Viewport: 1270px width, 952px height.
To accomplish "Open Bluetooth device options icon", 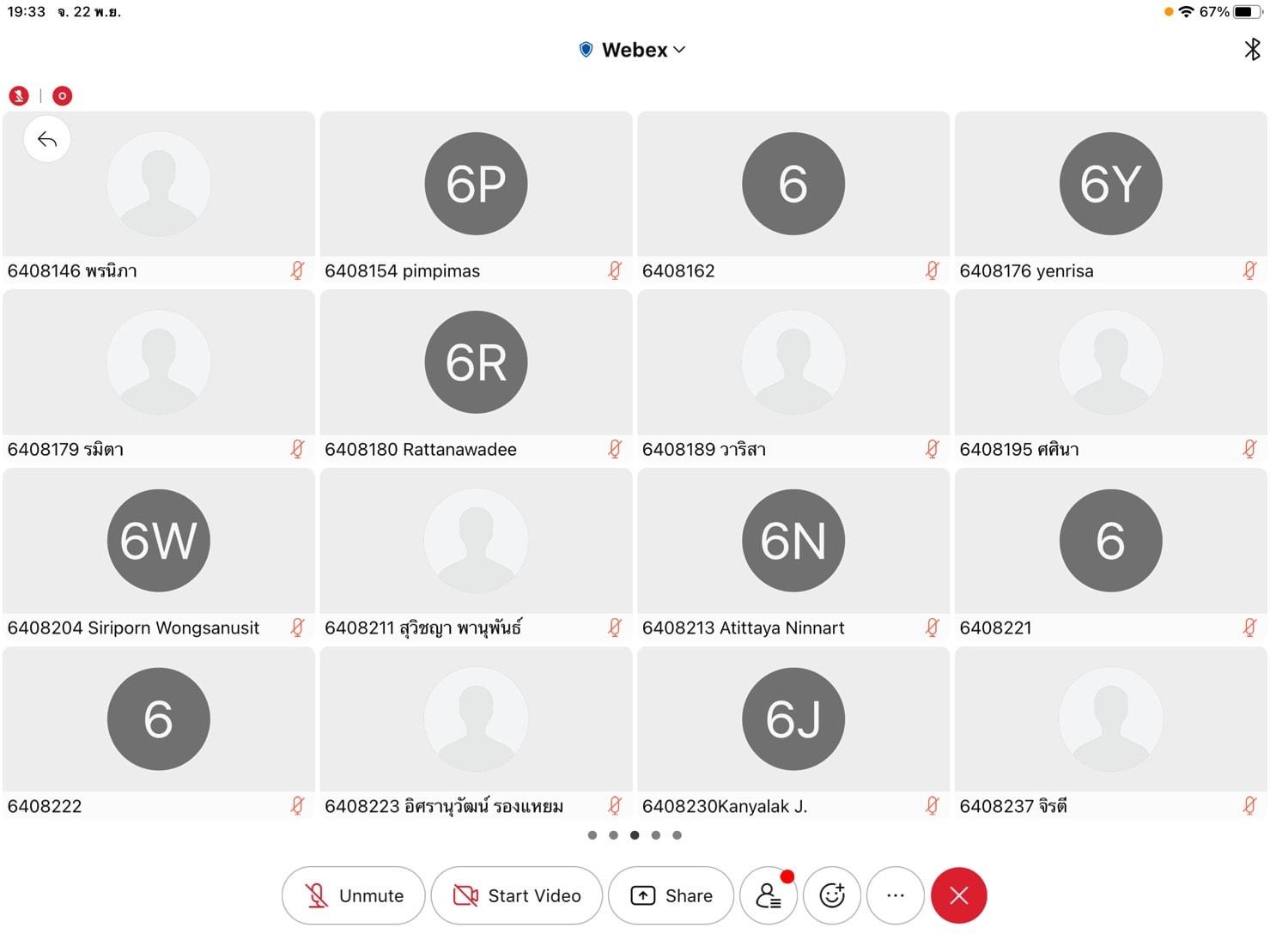I will 1252,49.
